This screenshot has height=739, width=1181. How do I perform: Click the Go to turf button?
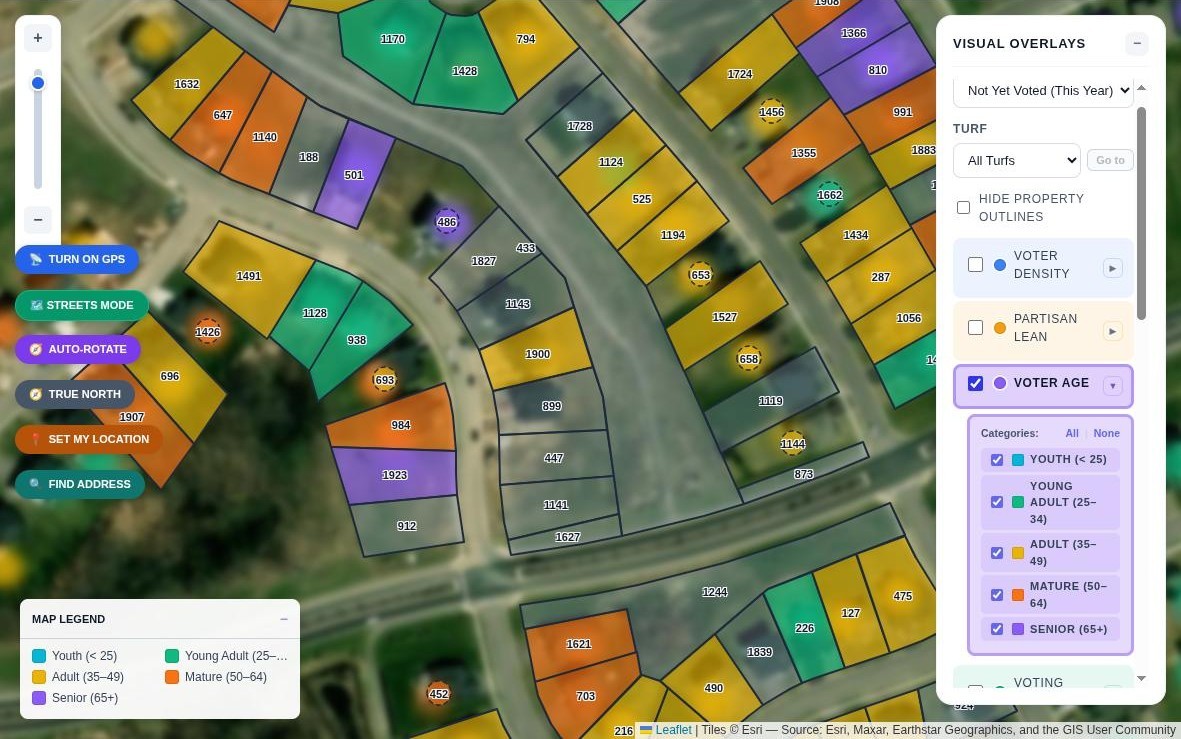pyautogui.click(x=1110, y=160)
